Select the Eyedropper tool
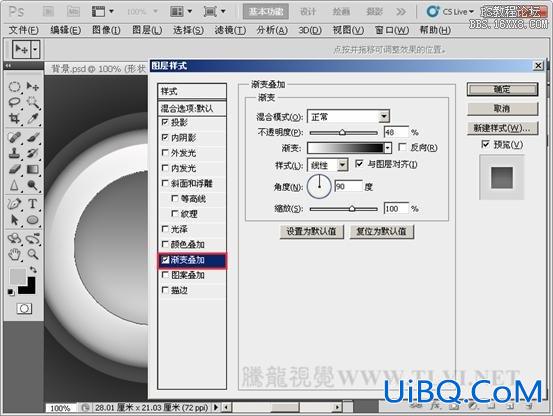553x416 pixels. [x=33, y=118]
